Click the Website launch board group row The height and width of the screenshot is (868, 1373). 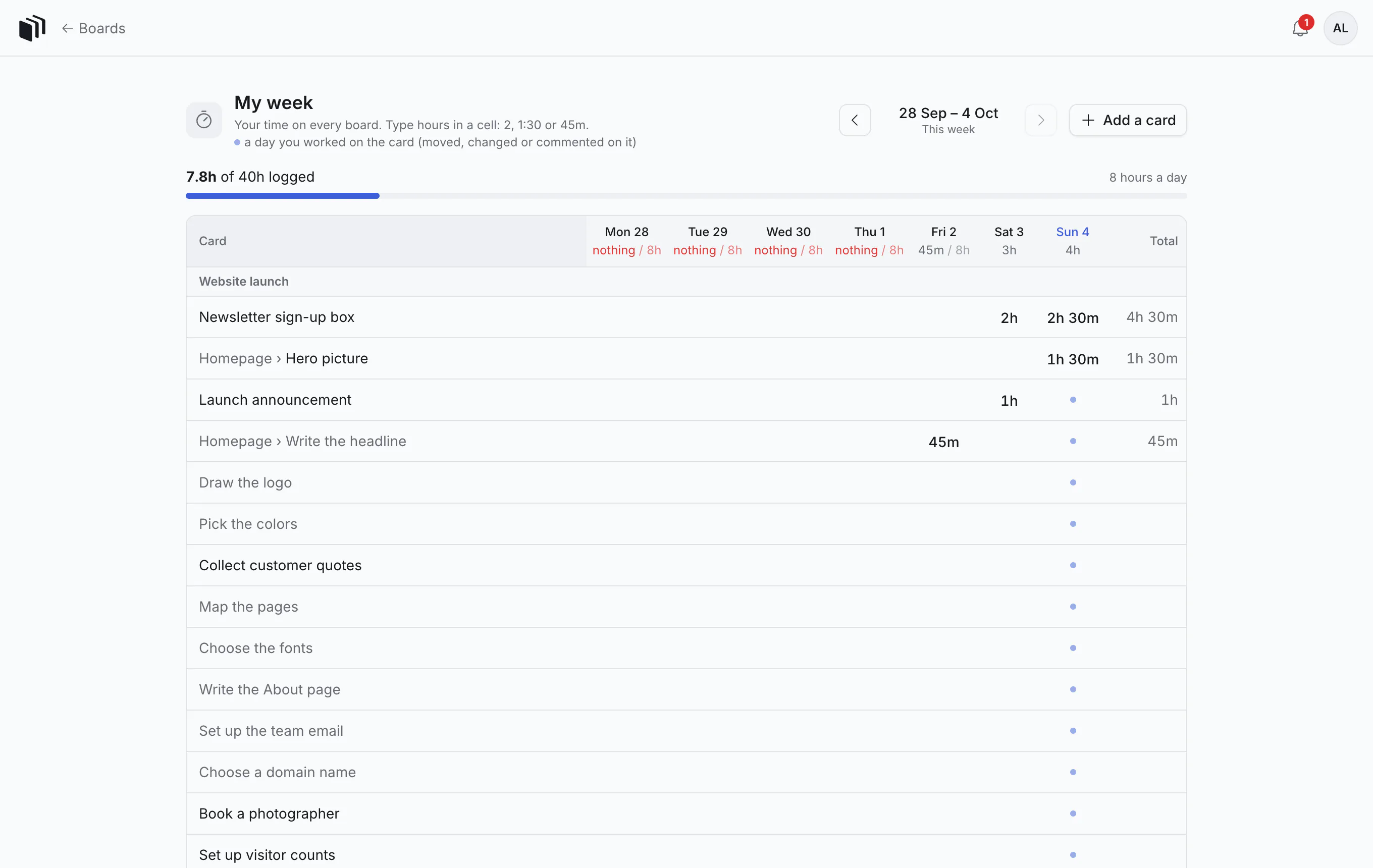[686, 282]
